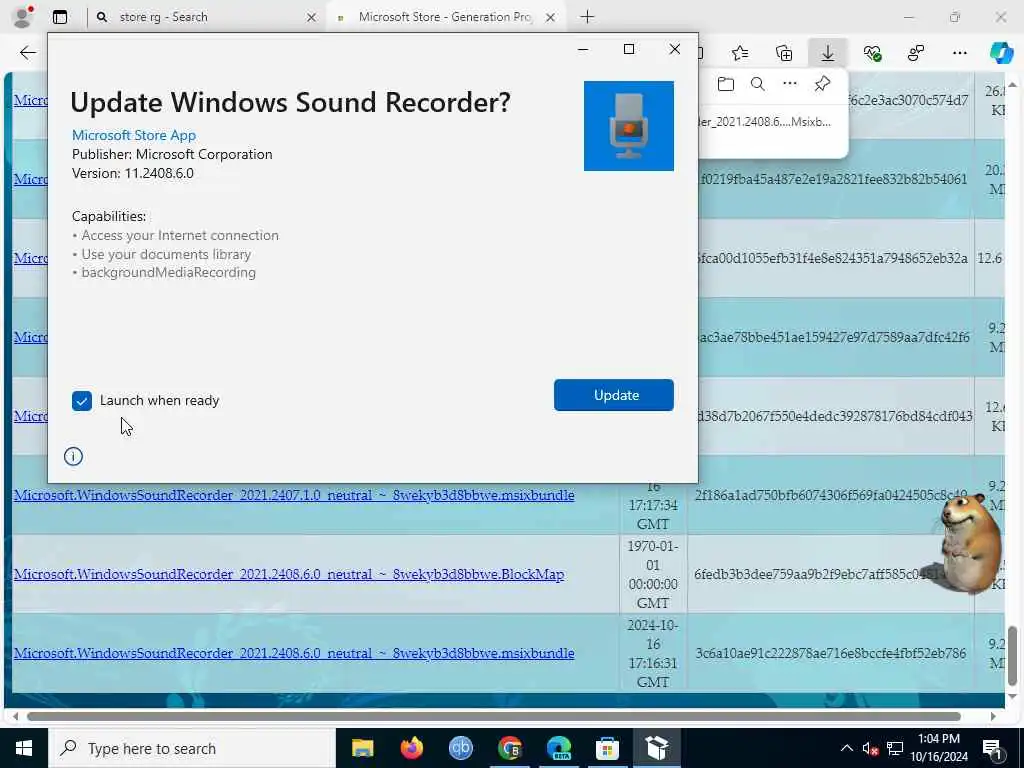Pin the downloads panel
This screenshot has height=768, width=1024.
pyautogui.click(x=822, y=84)
